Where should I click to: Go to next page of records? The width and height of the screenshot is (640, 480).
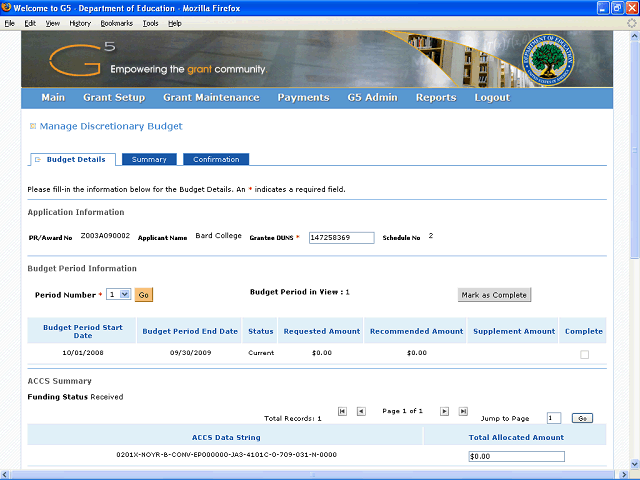pos(445,411)
